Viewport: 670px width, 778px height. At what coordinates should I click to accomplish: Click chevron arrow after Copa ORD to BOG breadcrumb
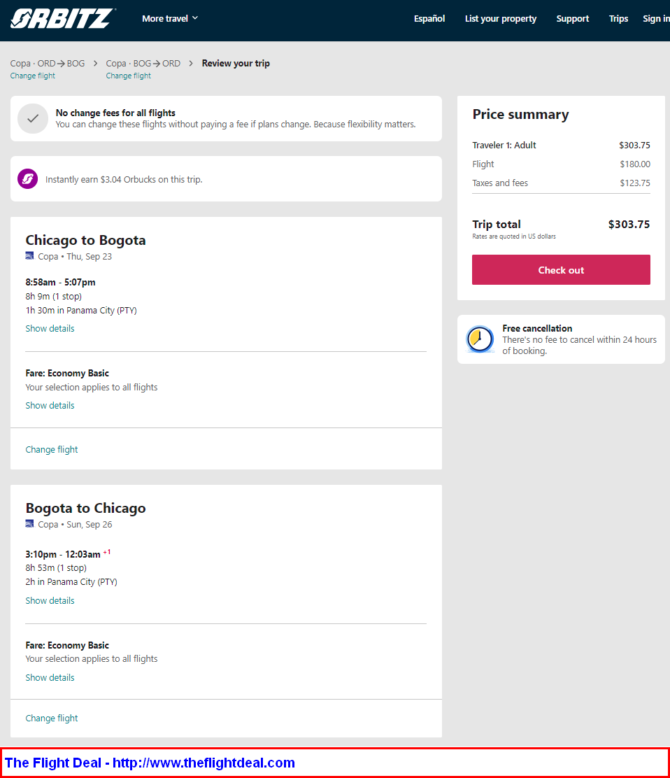[x=95, y=64]
